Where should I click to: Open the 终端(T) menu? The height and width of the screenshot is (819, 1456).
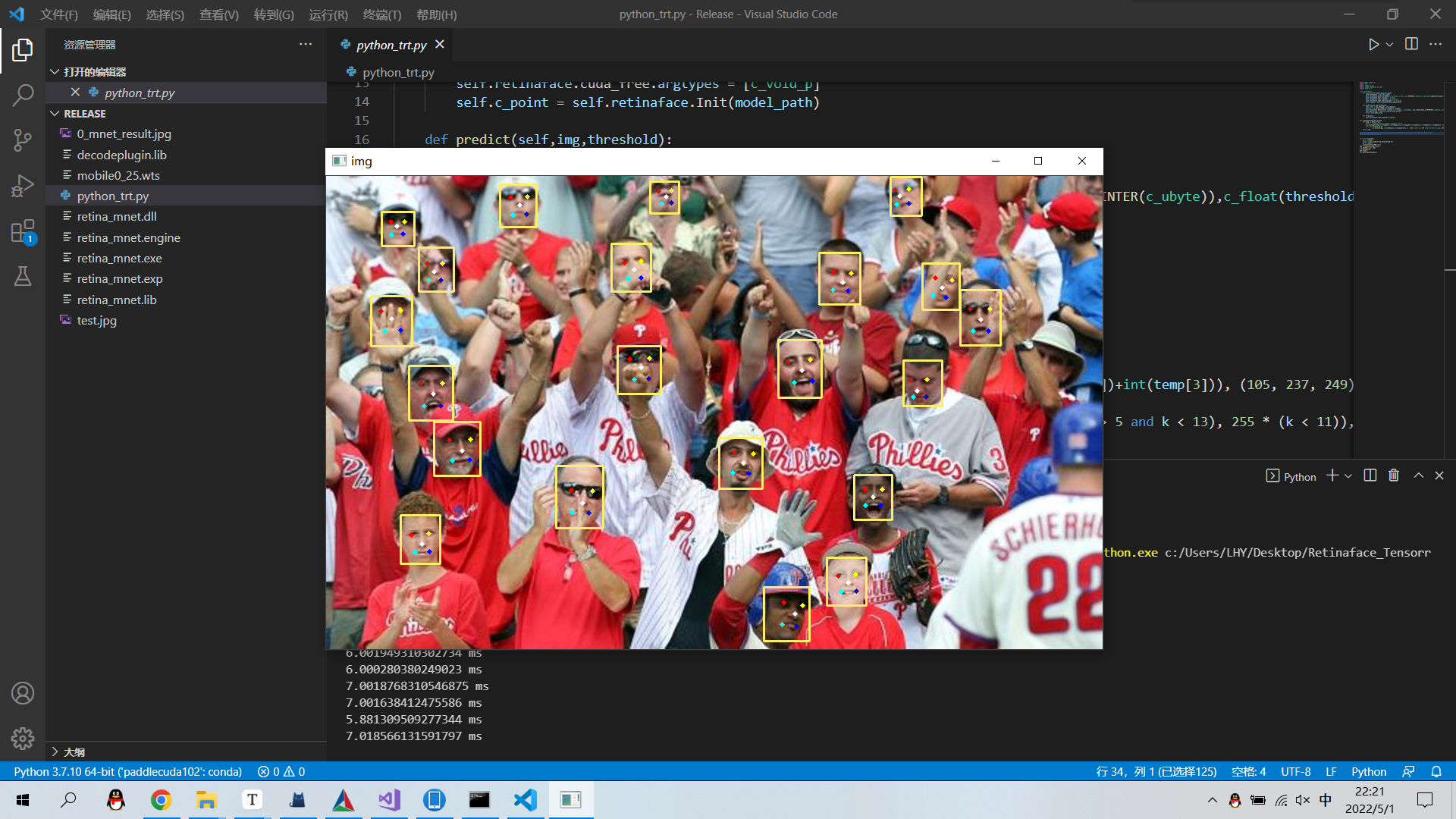point(381,14)
